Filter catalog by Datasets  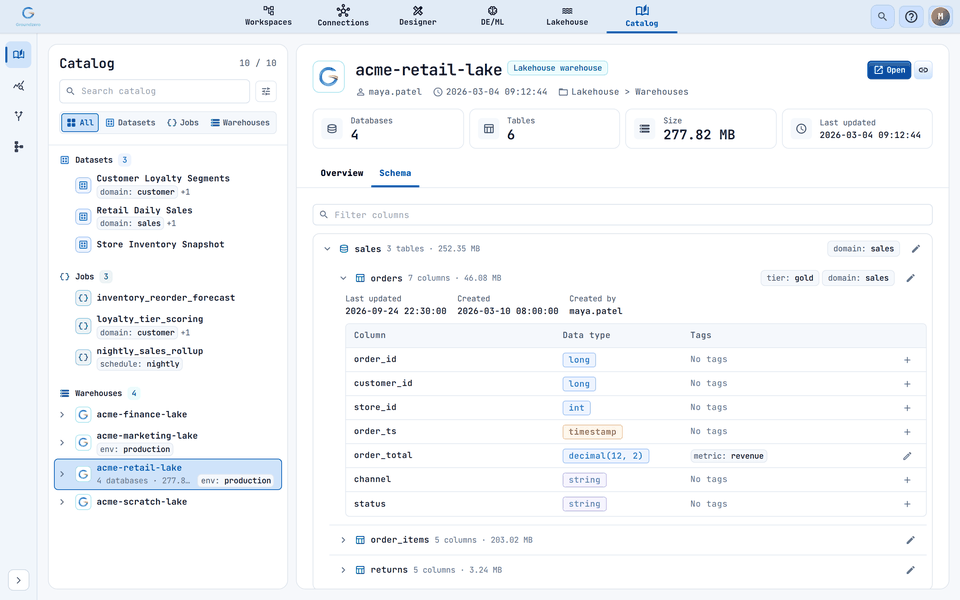(x=130, y=122)
